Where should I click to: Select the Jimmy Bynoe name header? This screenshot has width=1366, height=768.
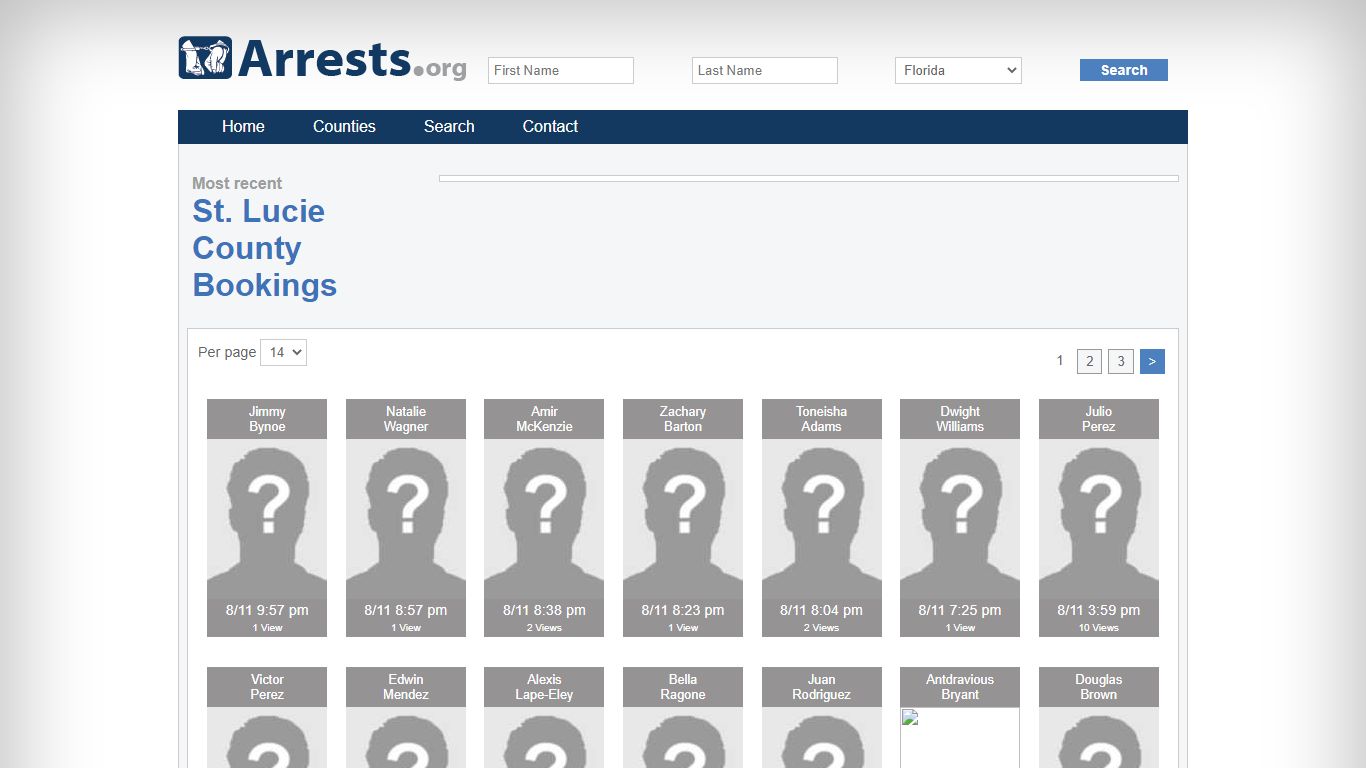(267, 419)
